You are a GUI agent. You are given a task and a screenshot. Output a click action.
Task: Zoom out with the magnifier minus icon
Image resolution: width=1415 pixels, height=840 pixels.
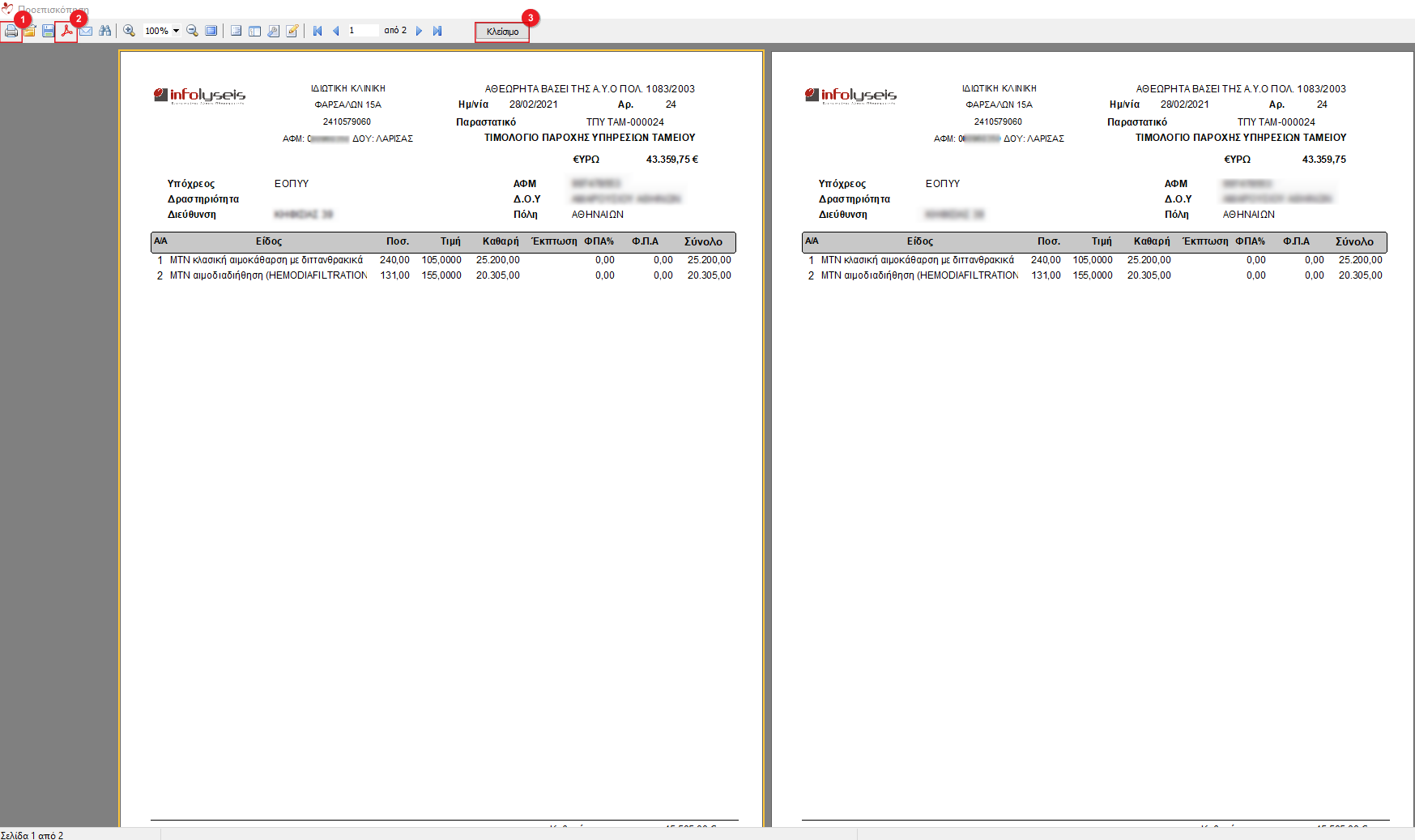(192, 32)
